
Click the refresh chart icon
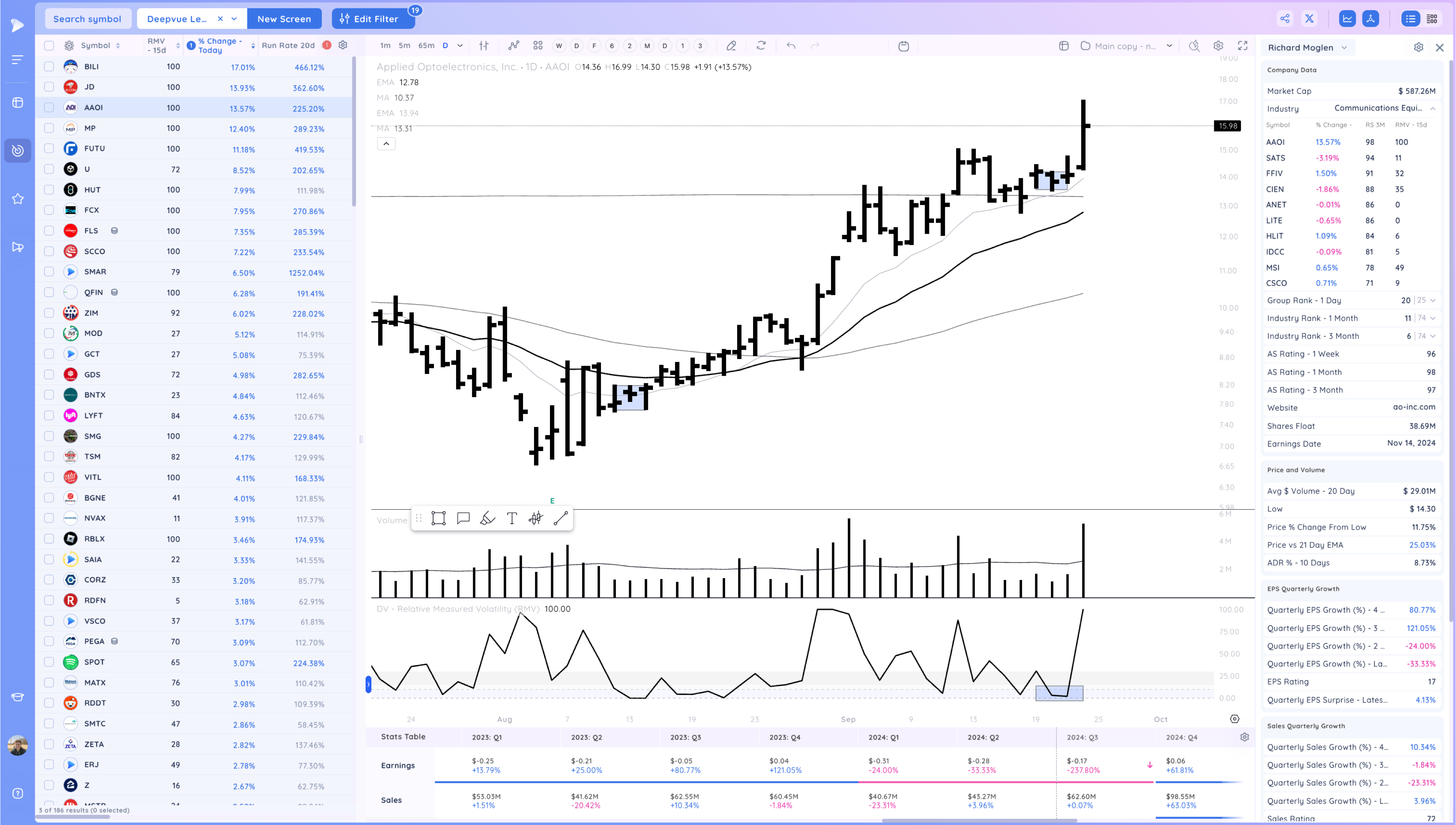pyautogui.click(x=761, y=46)
